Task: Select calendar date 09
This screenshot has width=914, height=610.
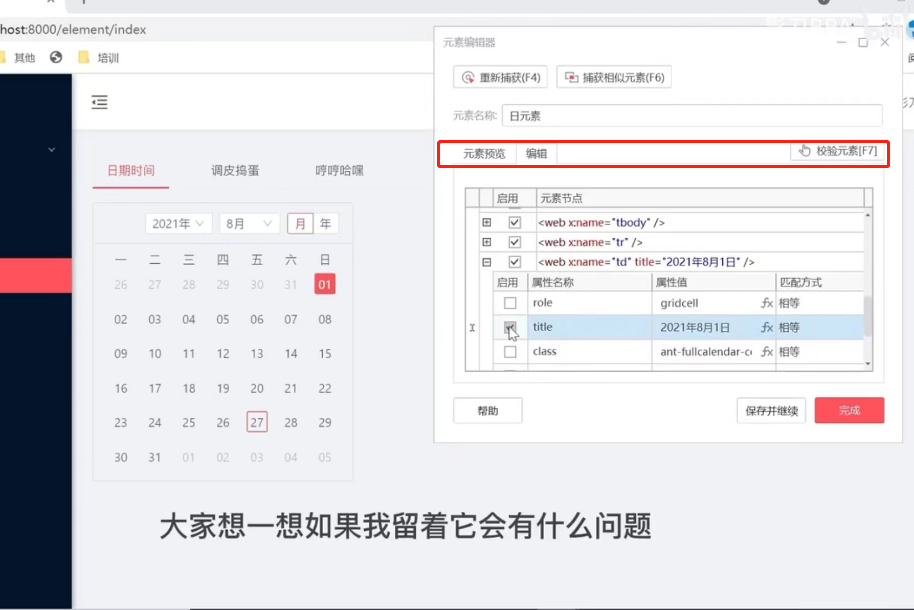Action: pyautogui.click(x=121, y=353)
